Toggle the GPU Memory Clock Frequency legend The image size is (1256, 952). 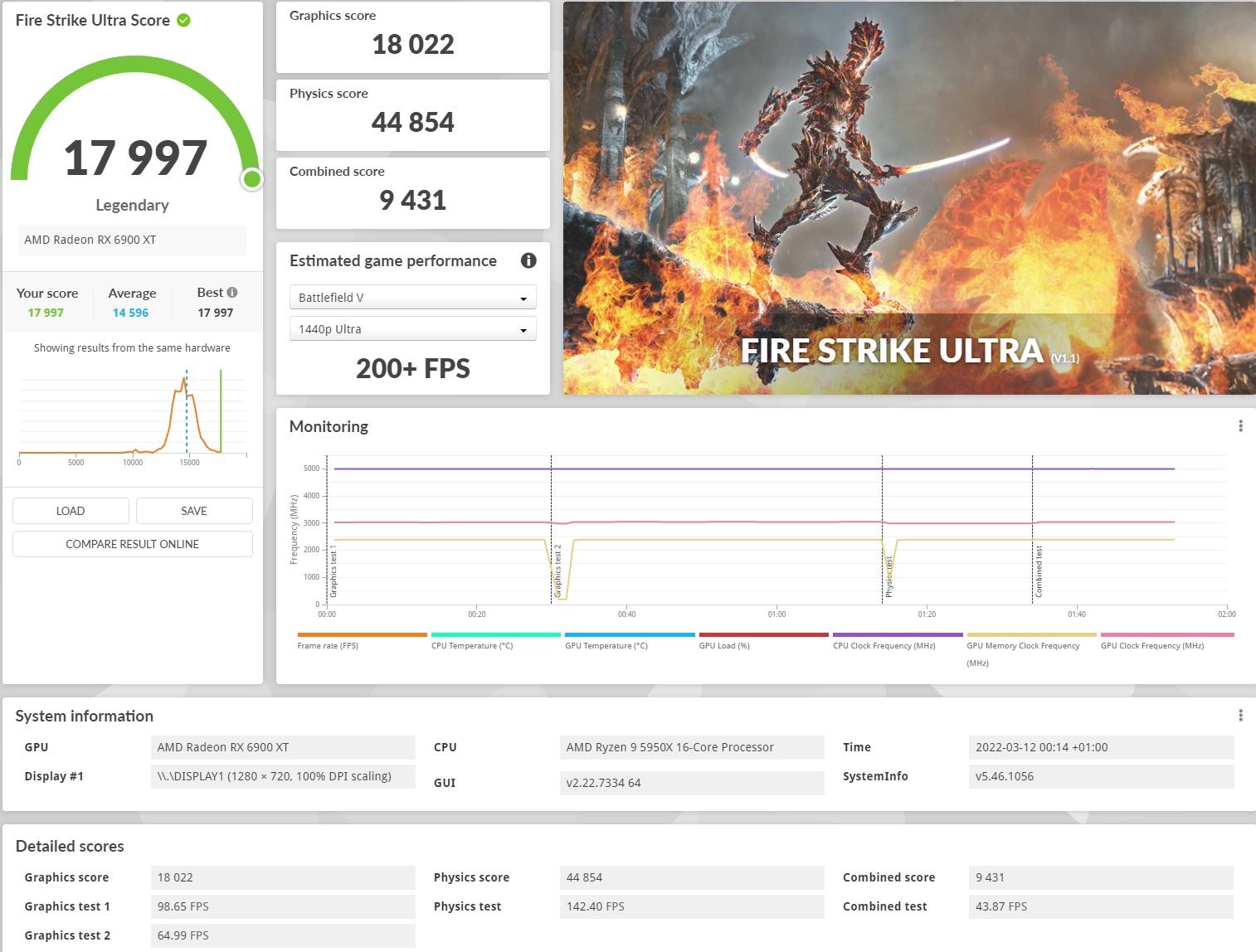pyautogui.click(x=1031, y=650)
